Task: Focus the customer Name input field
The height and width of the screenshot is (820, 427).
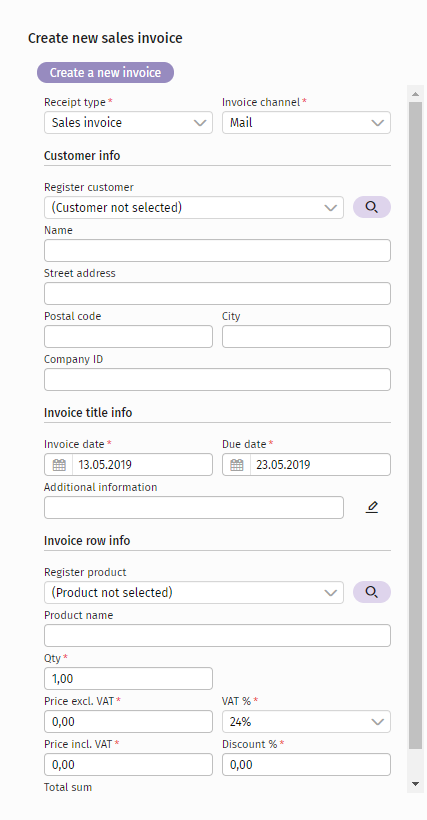Action: pyautogui.click(x=217, y=250)
